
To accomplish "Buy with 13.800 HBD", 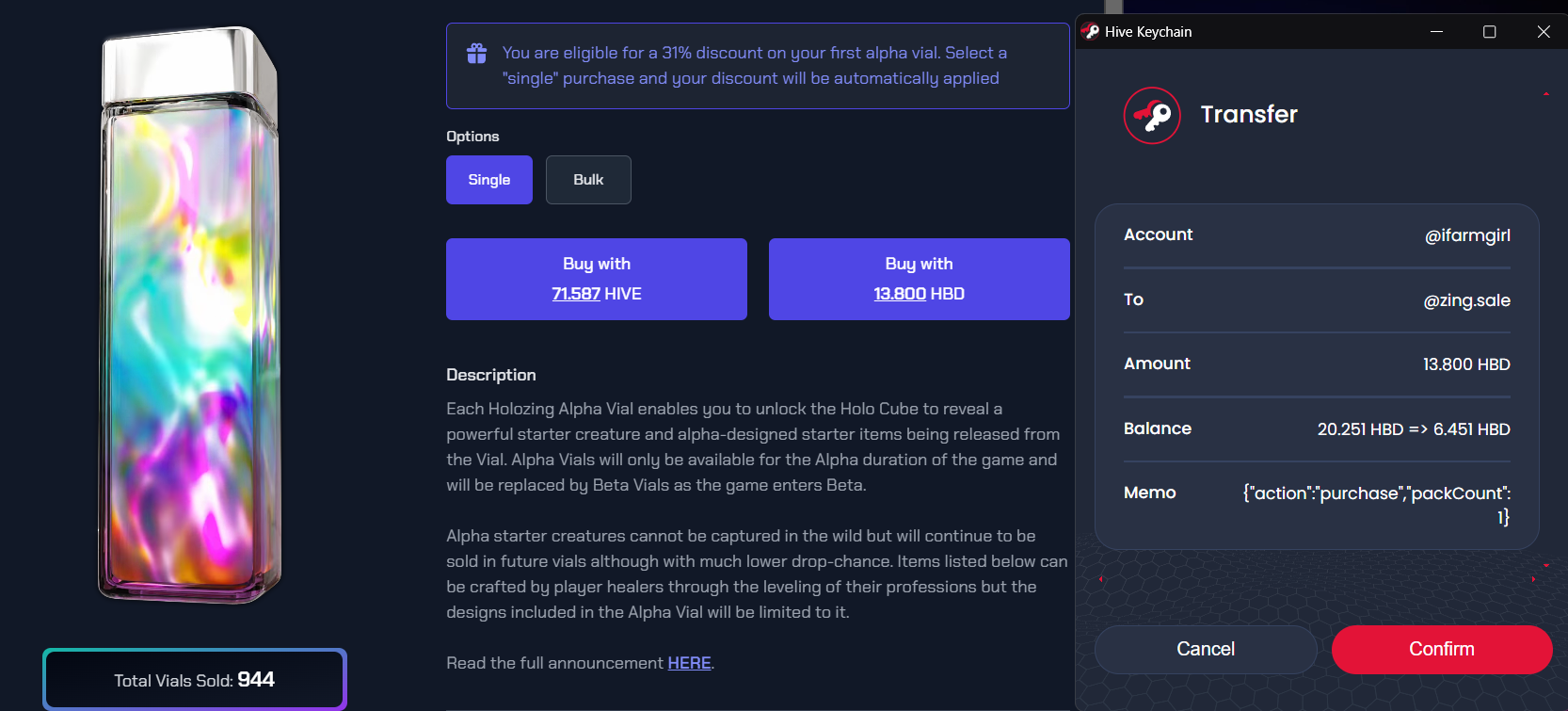I will (x=919, y=279).
